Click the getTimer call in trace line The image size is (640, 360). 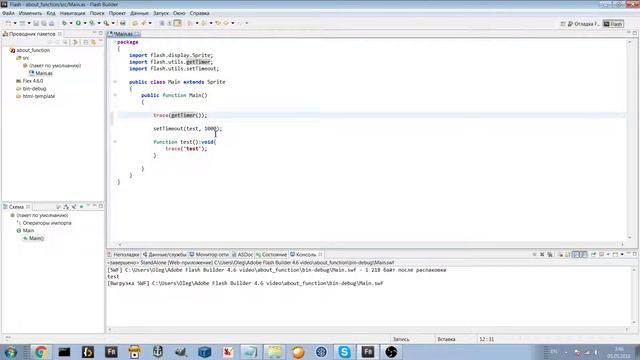[x=183, y=116]
